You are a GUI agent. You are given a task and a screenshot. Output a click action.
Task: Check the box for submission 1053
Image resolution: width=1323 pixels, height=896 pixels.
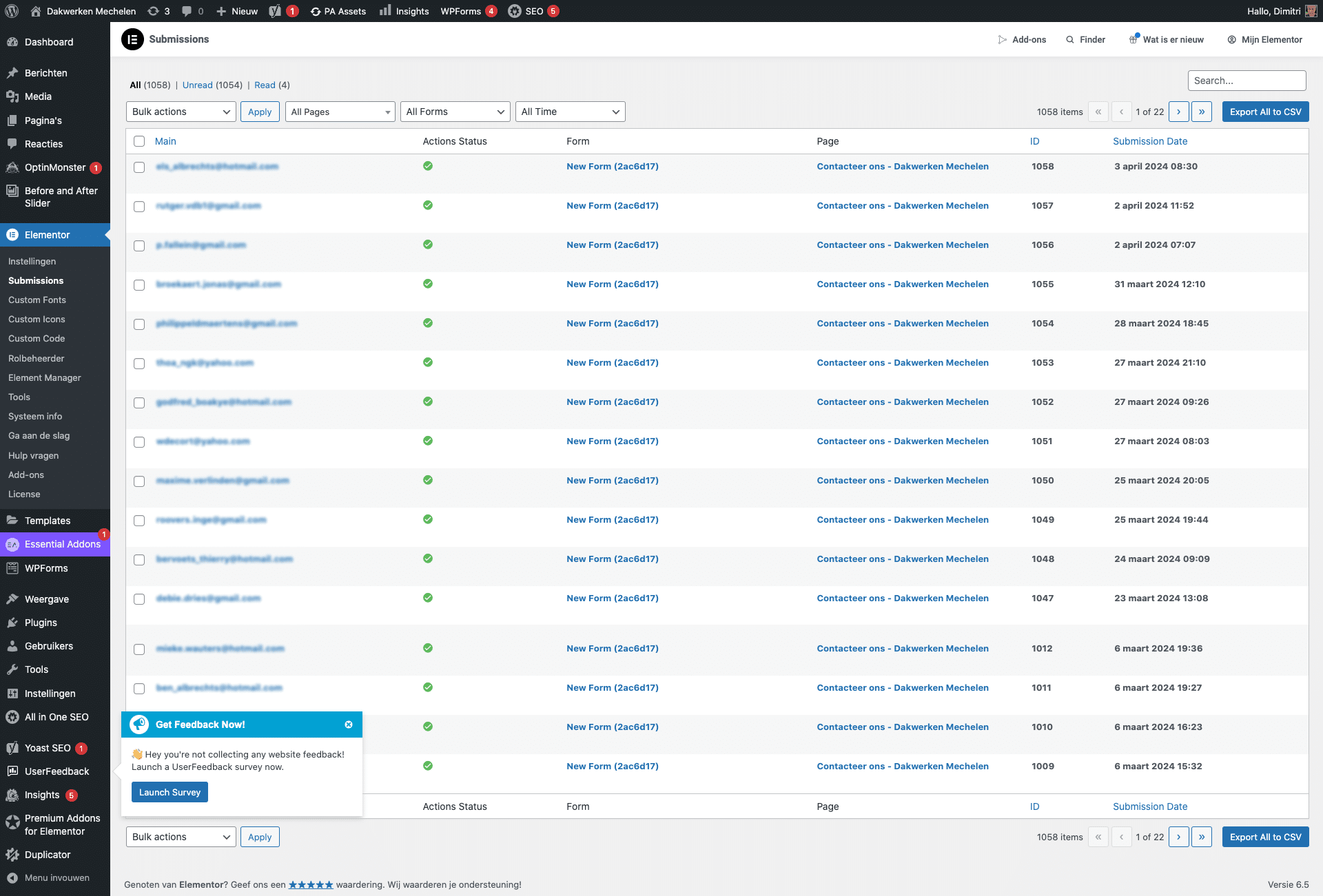click(x=139, y=364)
